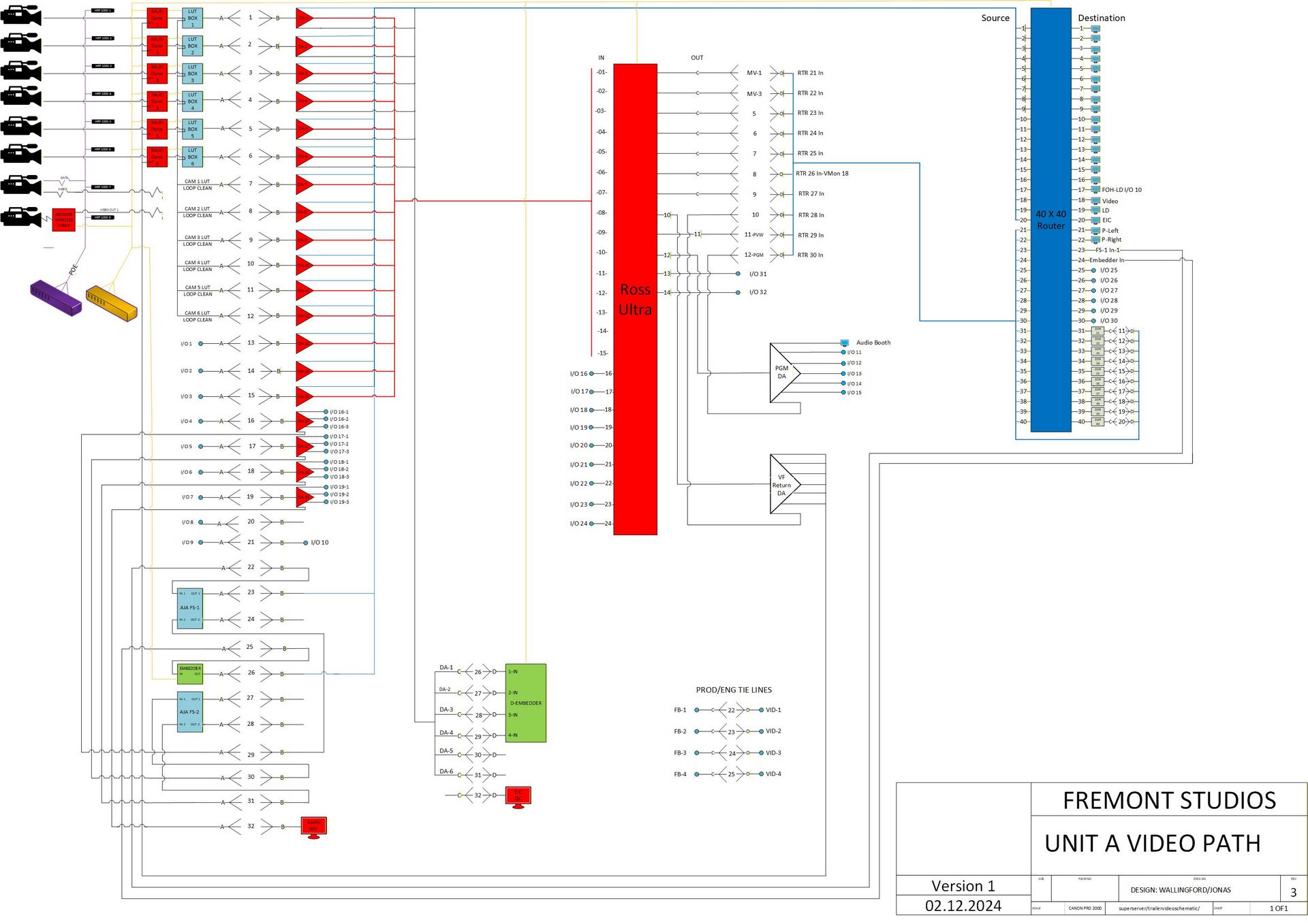
Task: Click the P-Right destination monitor icon
Action: click(x=1095, y=240)
